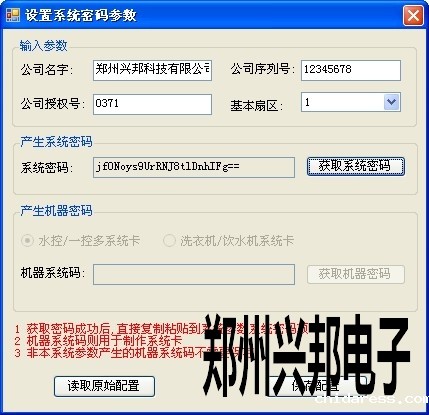Screen dimensions: 429x415
Task: Click the 产生系统密码 group title
Action: (x=56, y=142)
